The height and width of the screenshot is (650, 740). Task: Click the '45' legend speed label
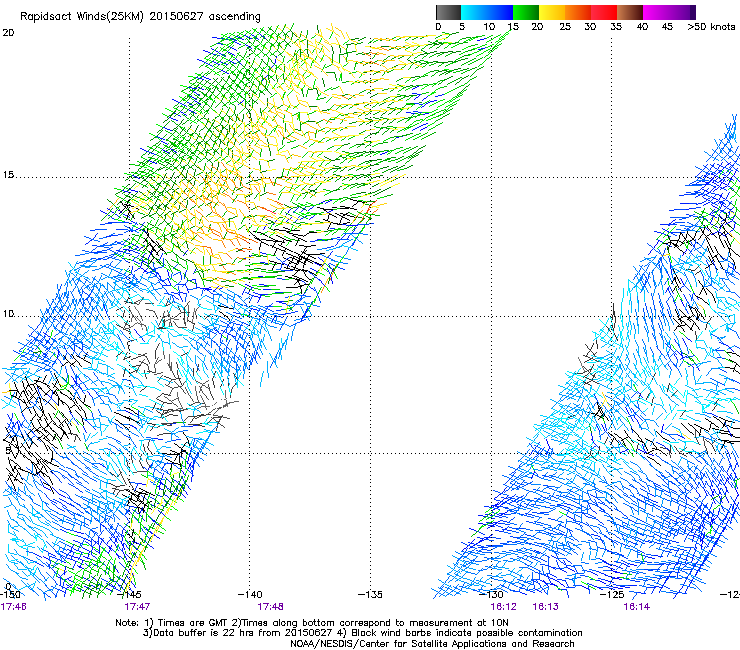(667, 26)
